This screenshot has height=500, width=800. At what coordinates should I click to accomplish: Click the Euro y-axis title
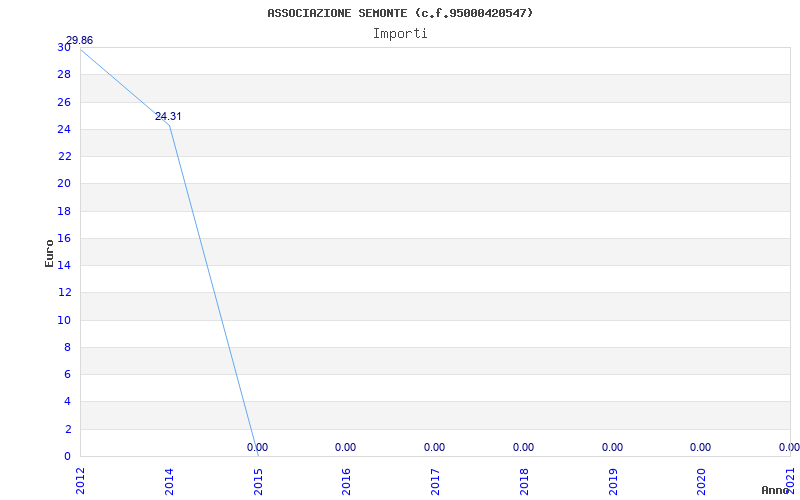[x=49, y=253]
